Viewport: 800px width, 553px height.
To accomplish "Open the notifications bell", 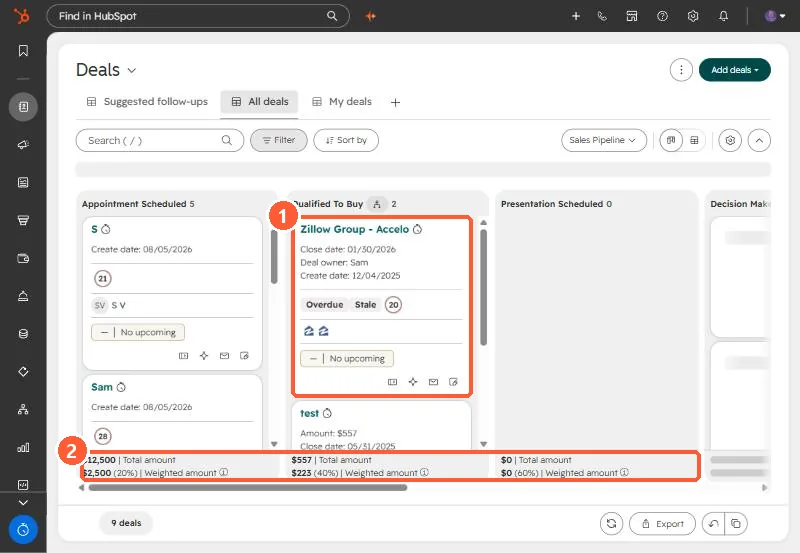I will tap(723, 16).
